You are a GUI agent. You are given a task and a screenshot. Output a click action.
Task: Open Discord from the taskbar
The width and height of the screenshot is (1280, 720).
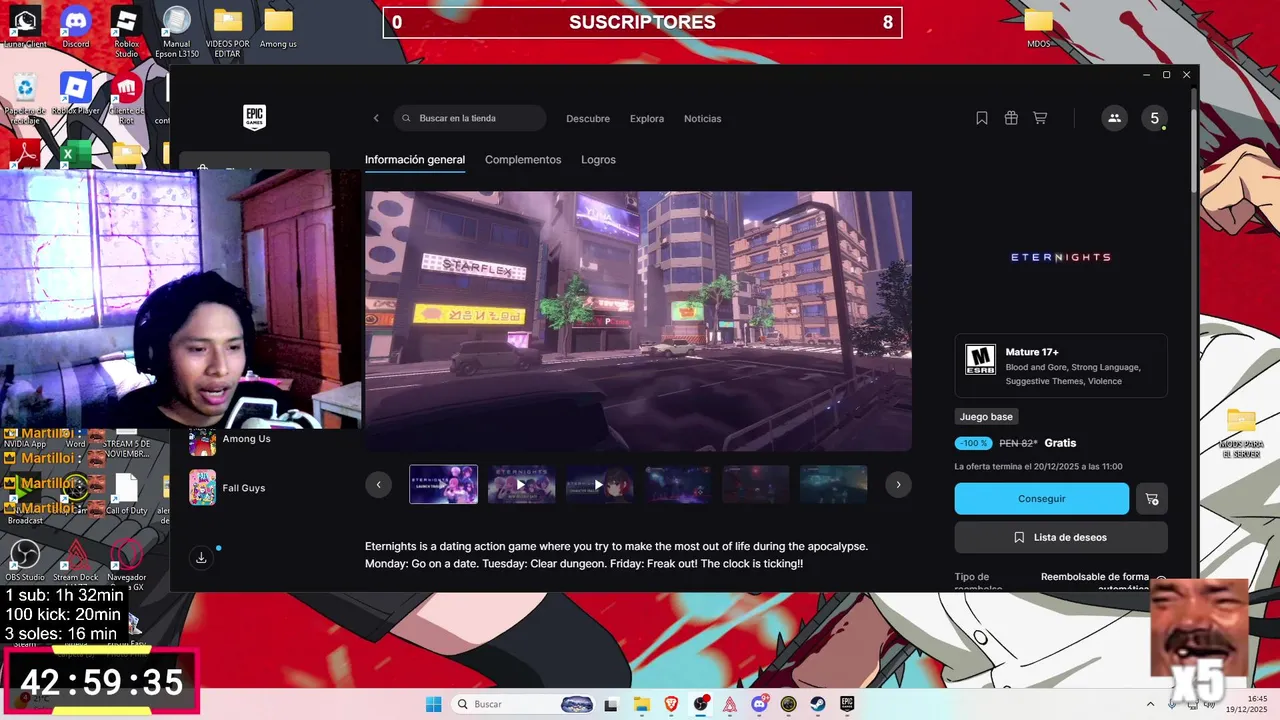[759, 704]
